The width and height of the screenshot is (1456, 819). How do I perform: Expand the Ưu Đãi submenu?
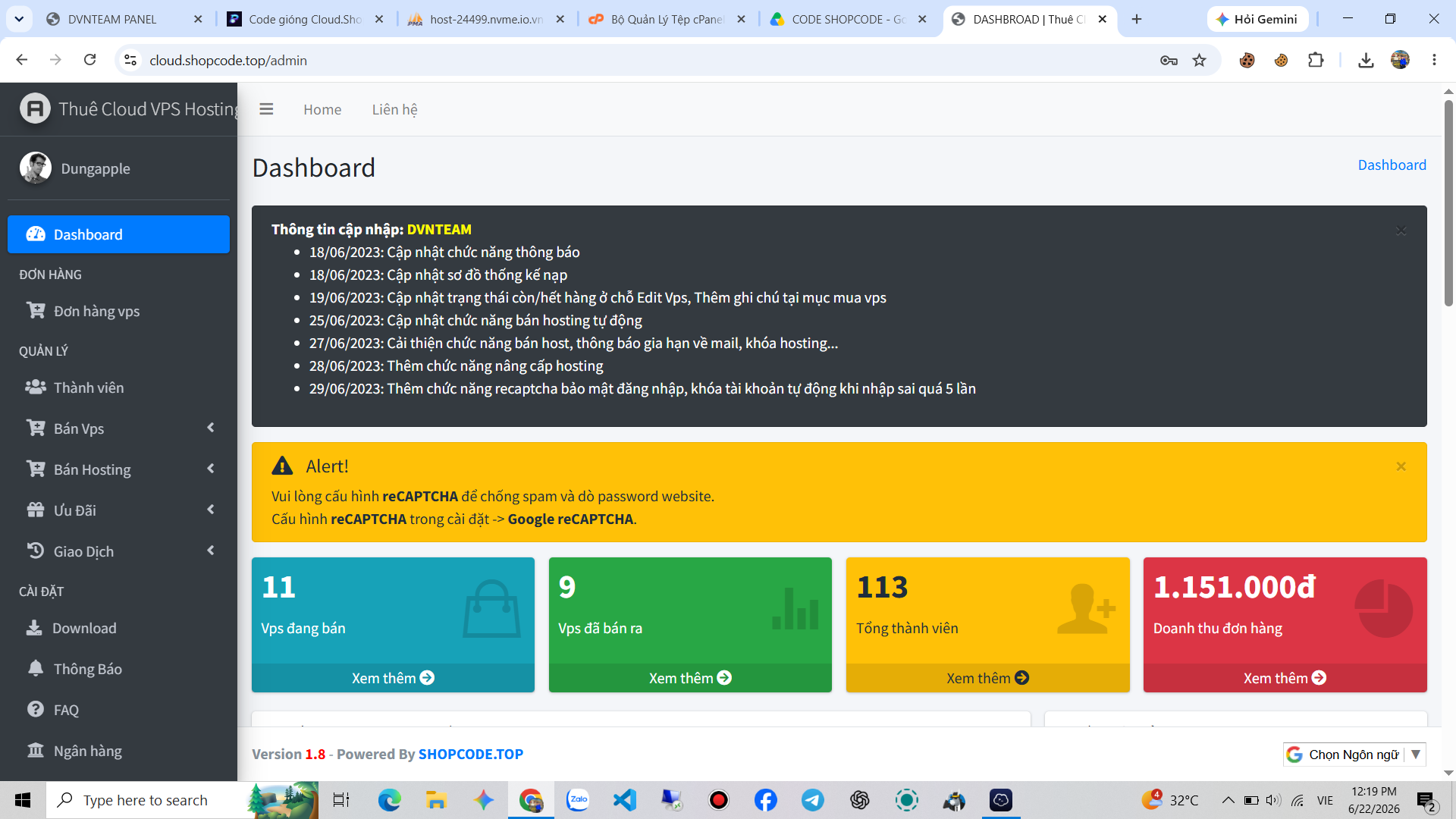pos(118,510)
